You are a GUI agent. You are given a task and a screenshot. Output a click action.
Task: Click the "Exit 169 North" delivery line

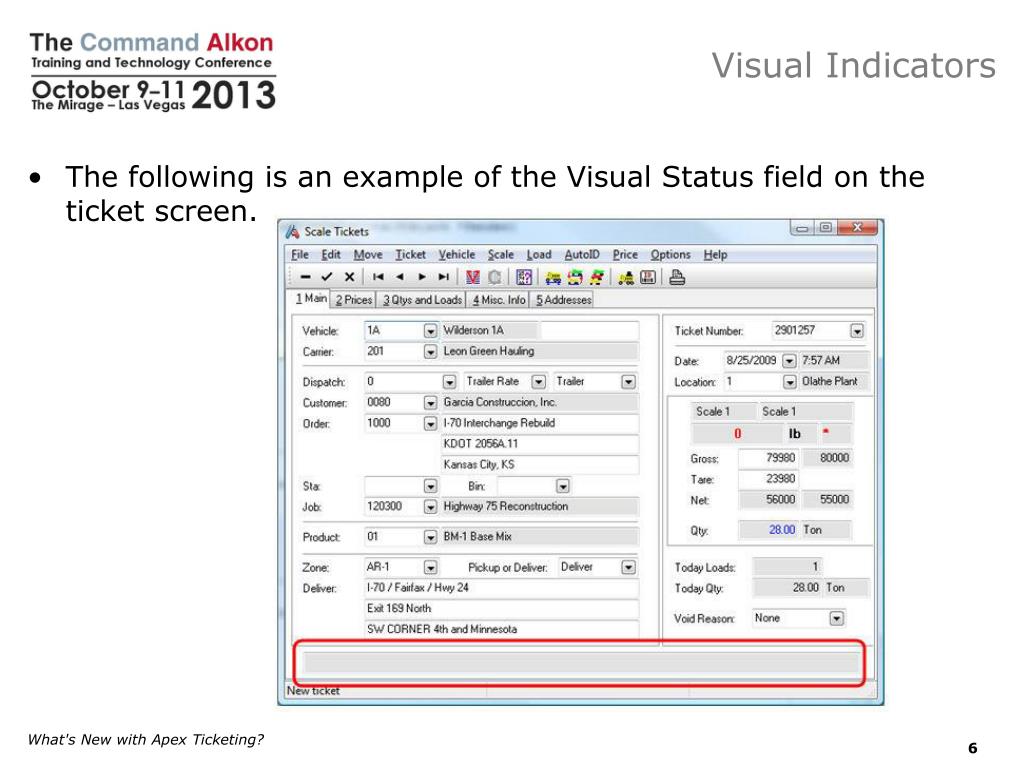(501, 609)
